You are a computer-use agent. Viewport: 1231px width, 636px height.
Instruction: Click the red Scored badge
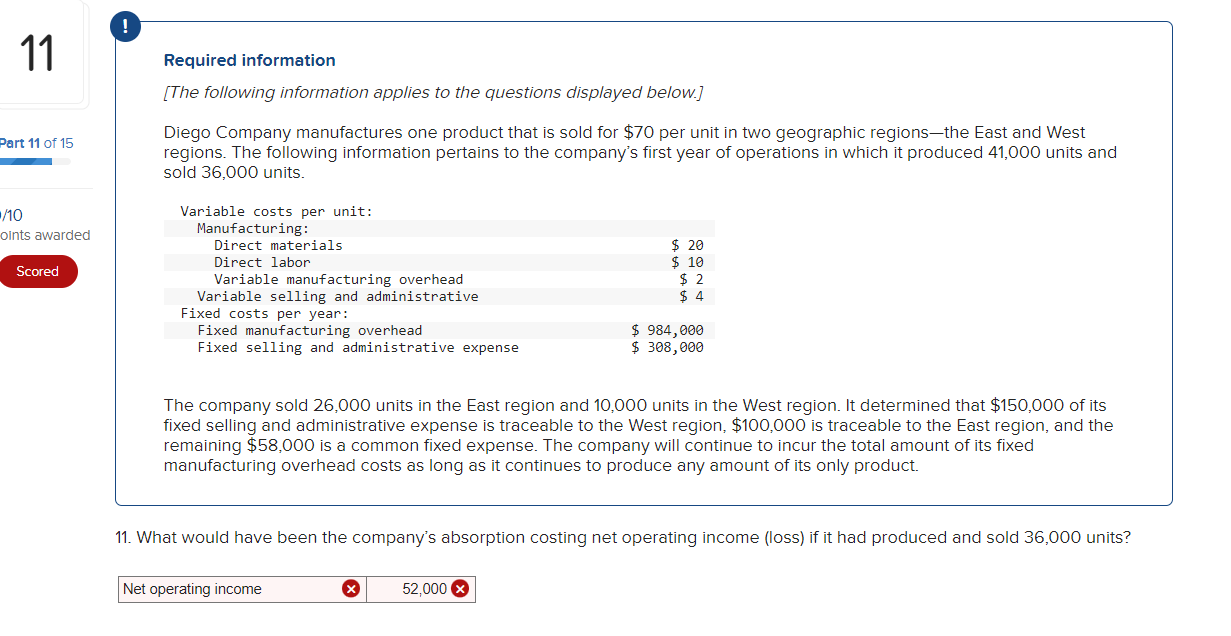click(x=38, y=271)
